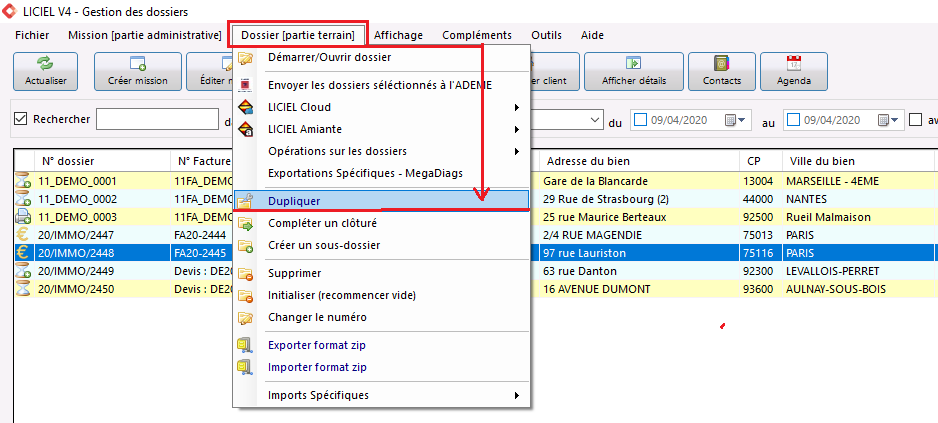Open Afficher détails from the toolbar

pyautogui.click(x=634, y=72)
